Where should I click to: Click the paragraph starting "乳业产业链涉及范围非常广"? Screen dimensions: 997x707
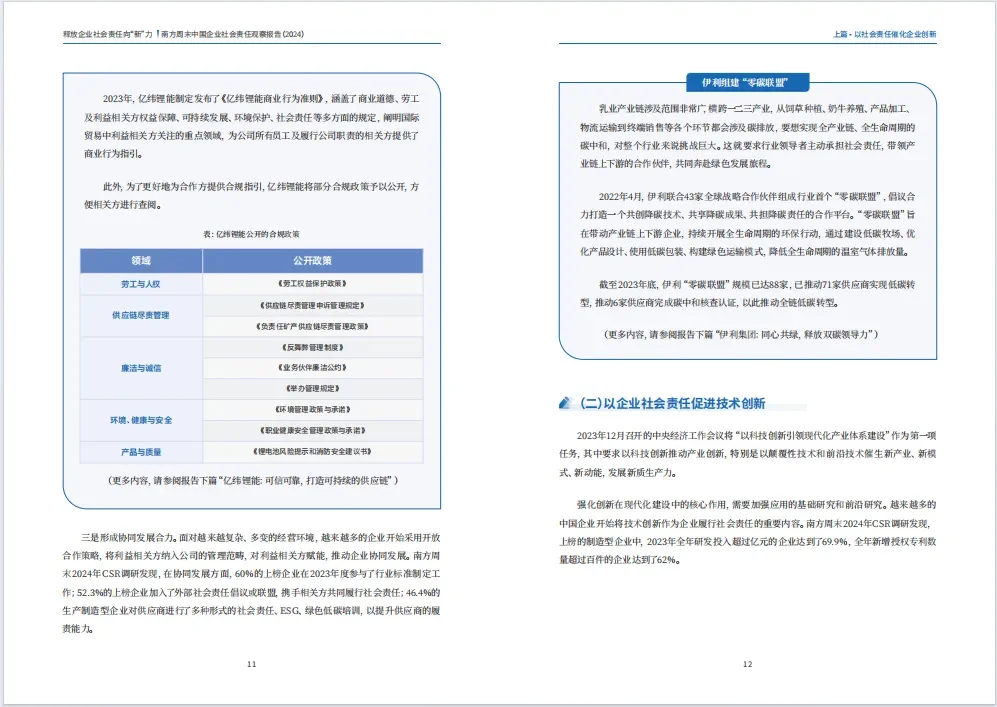748,137
